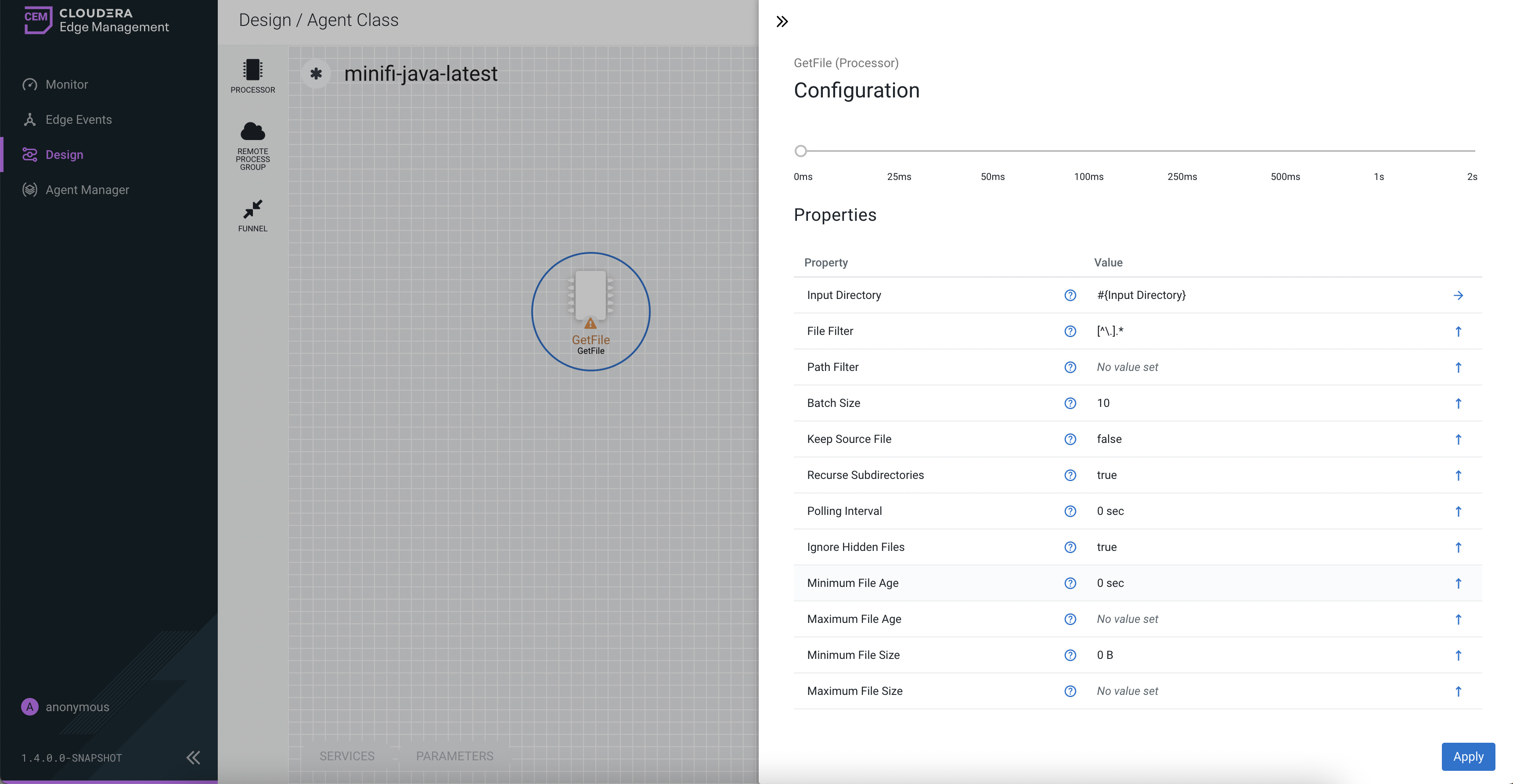Edit the Minimum File Age value
1513x784 pixels.
1110,583
